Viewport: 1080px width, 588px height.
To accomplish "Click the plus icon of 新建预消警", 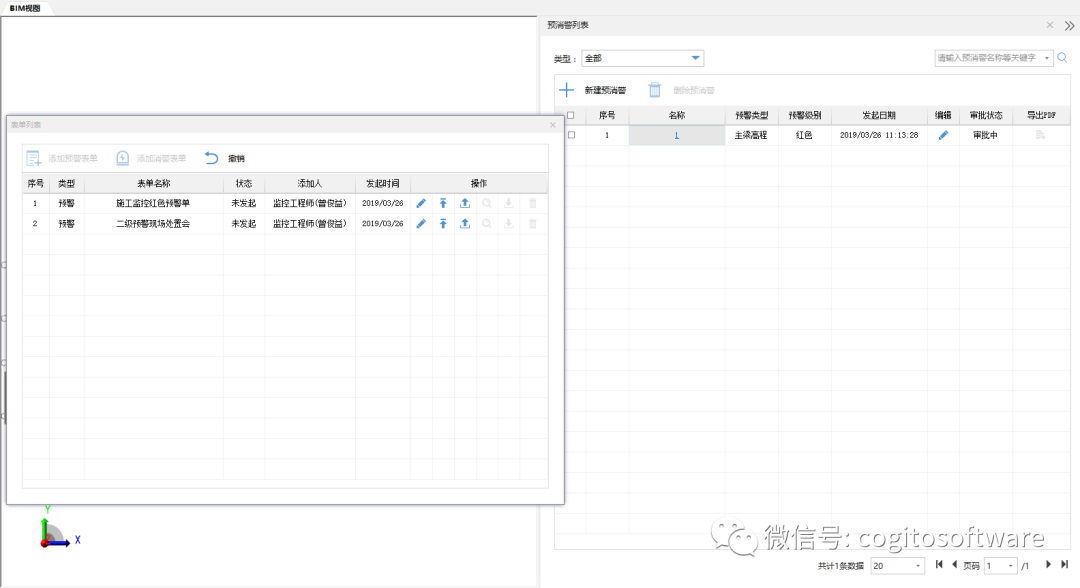I will (566, 90).
